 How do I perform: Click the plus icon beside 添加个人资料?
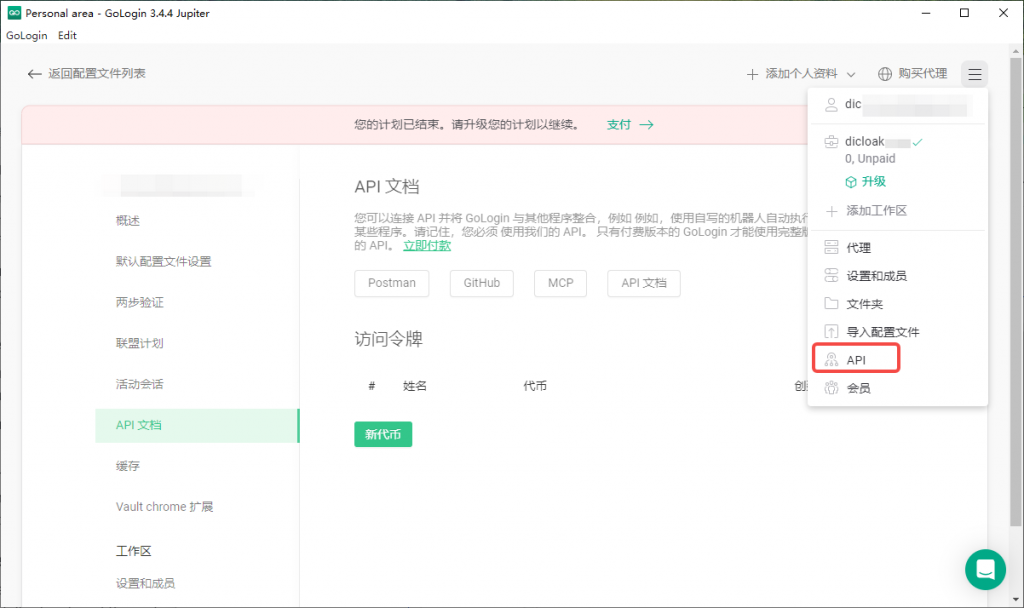[x=752, y=74]
